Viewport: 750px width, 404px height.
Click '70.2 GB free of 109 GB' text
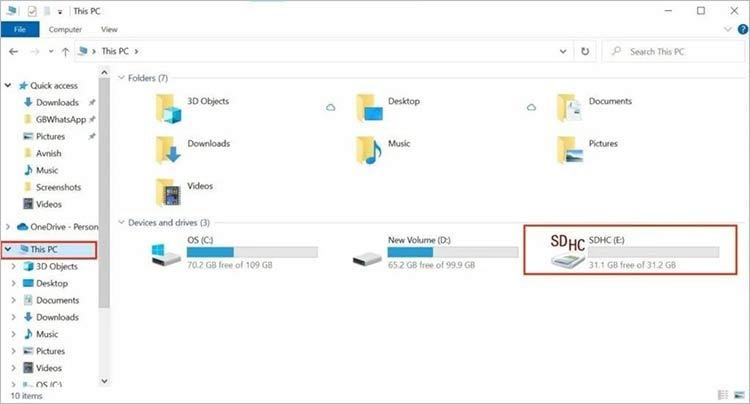230,265
